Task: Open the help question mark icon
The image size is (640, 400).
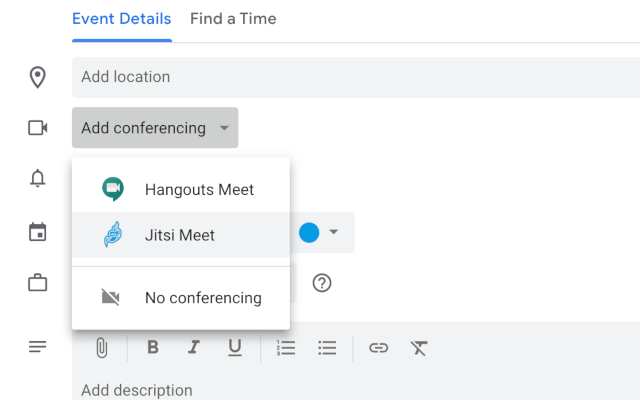Action: [x=322, y=283]
